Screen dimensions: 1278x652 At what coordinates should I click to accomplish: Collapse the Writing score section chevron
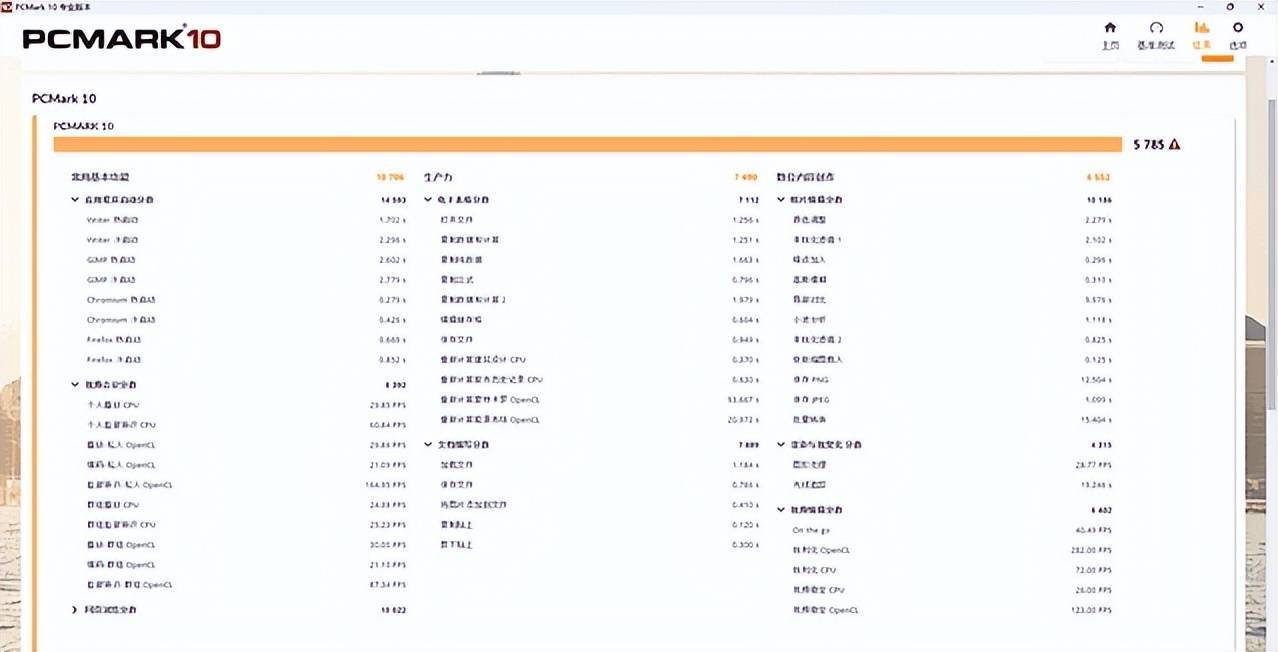[x=428, y=445]
